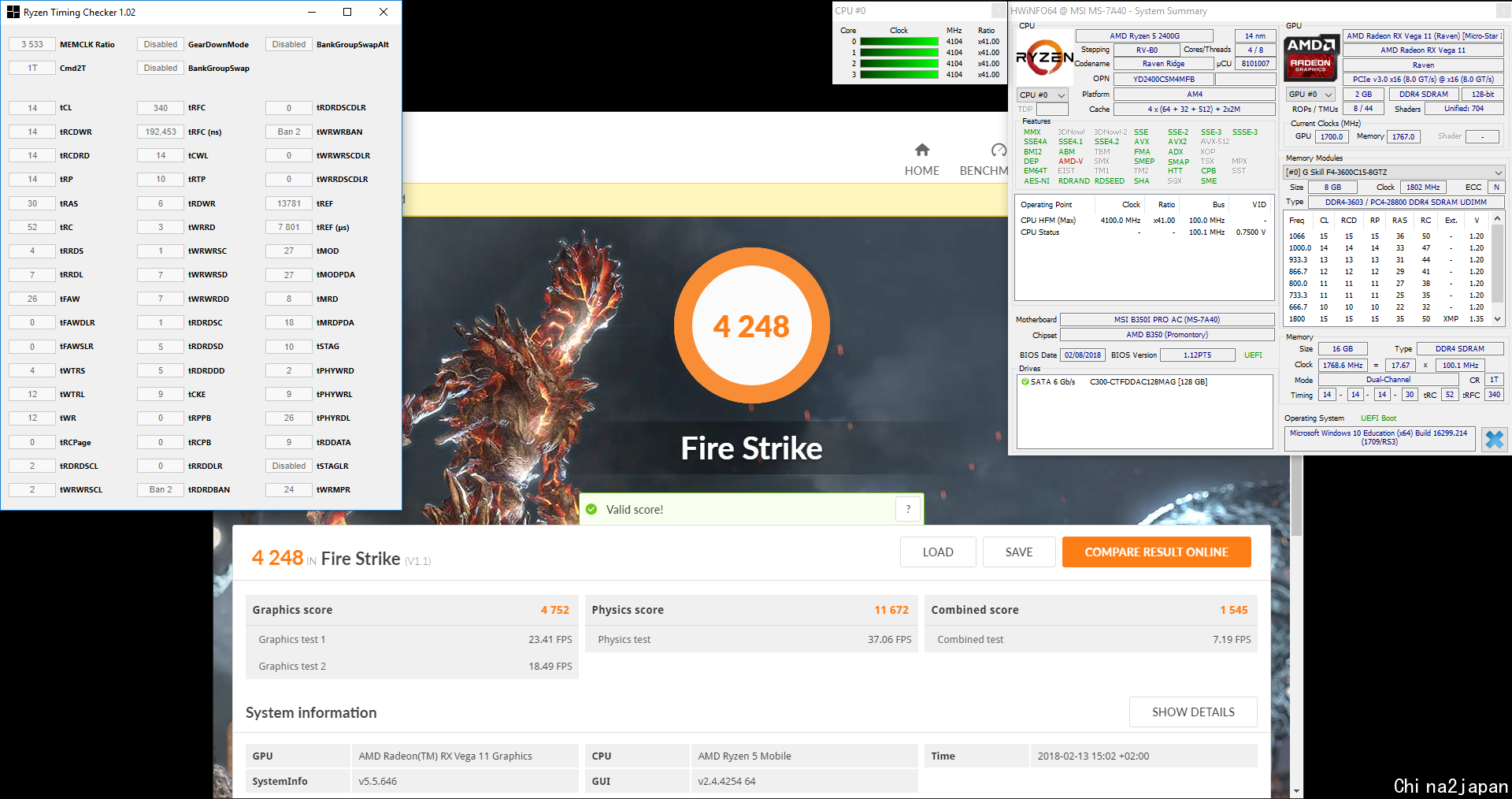1512x799 pixels.
Task: Click the blue X icon in HWiNFO summary
Action: 1494,439
